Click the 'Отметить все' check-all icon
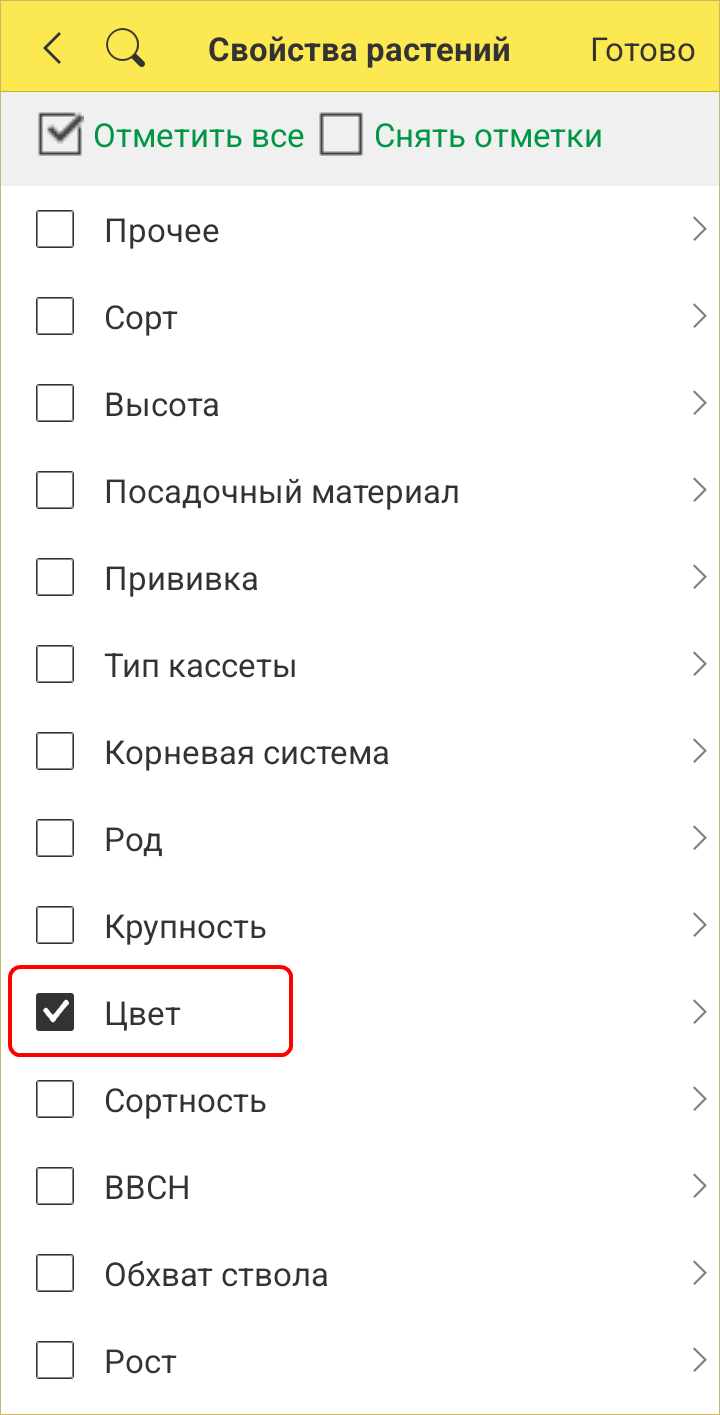 60,135
